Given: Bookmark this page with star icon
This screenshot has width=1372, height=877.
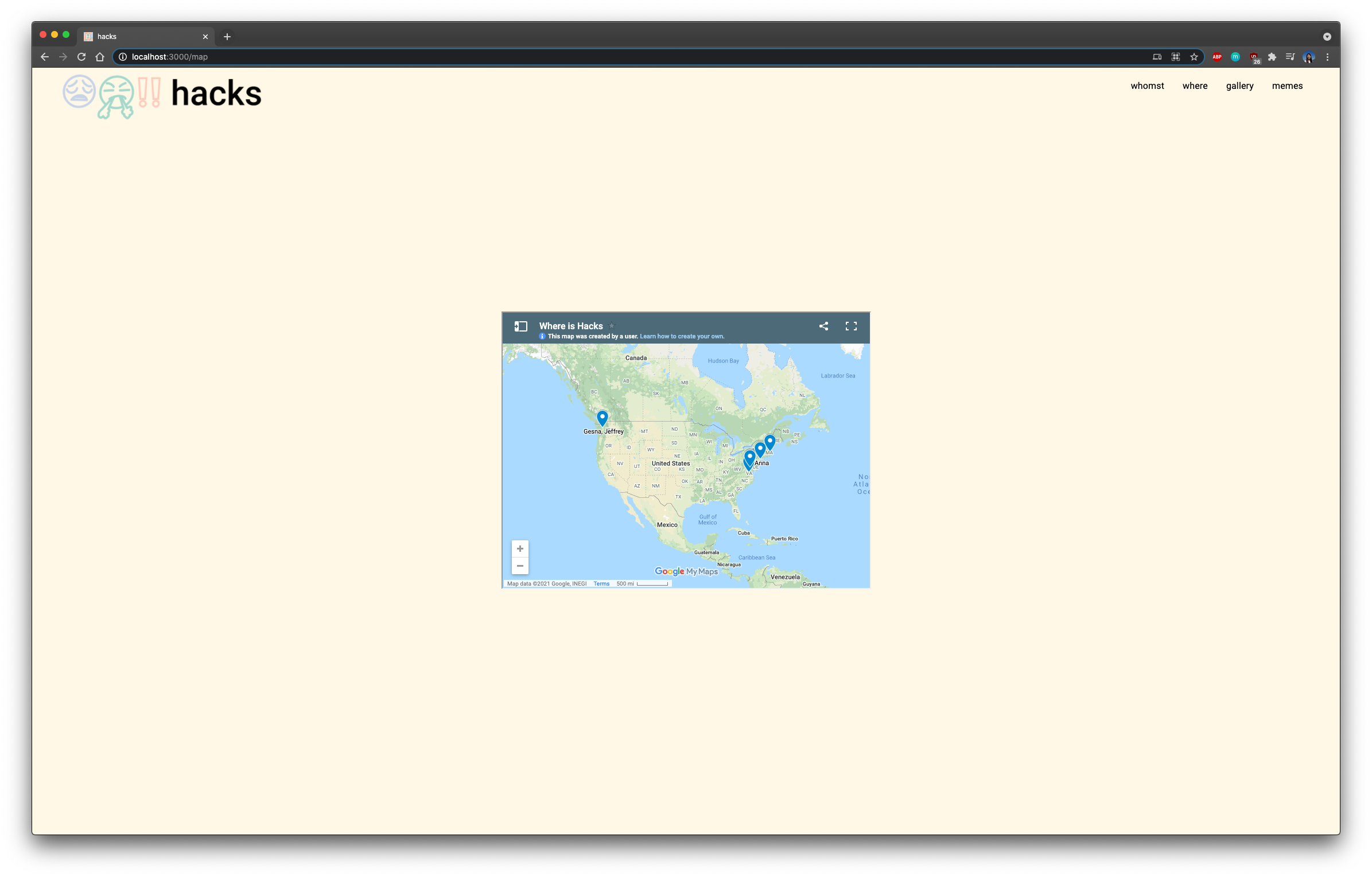Looking at the screenshot, I should (1194, 57).
